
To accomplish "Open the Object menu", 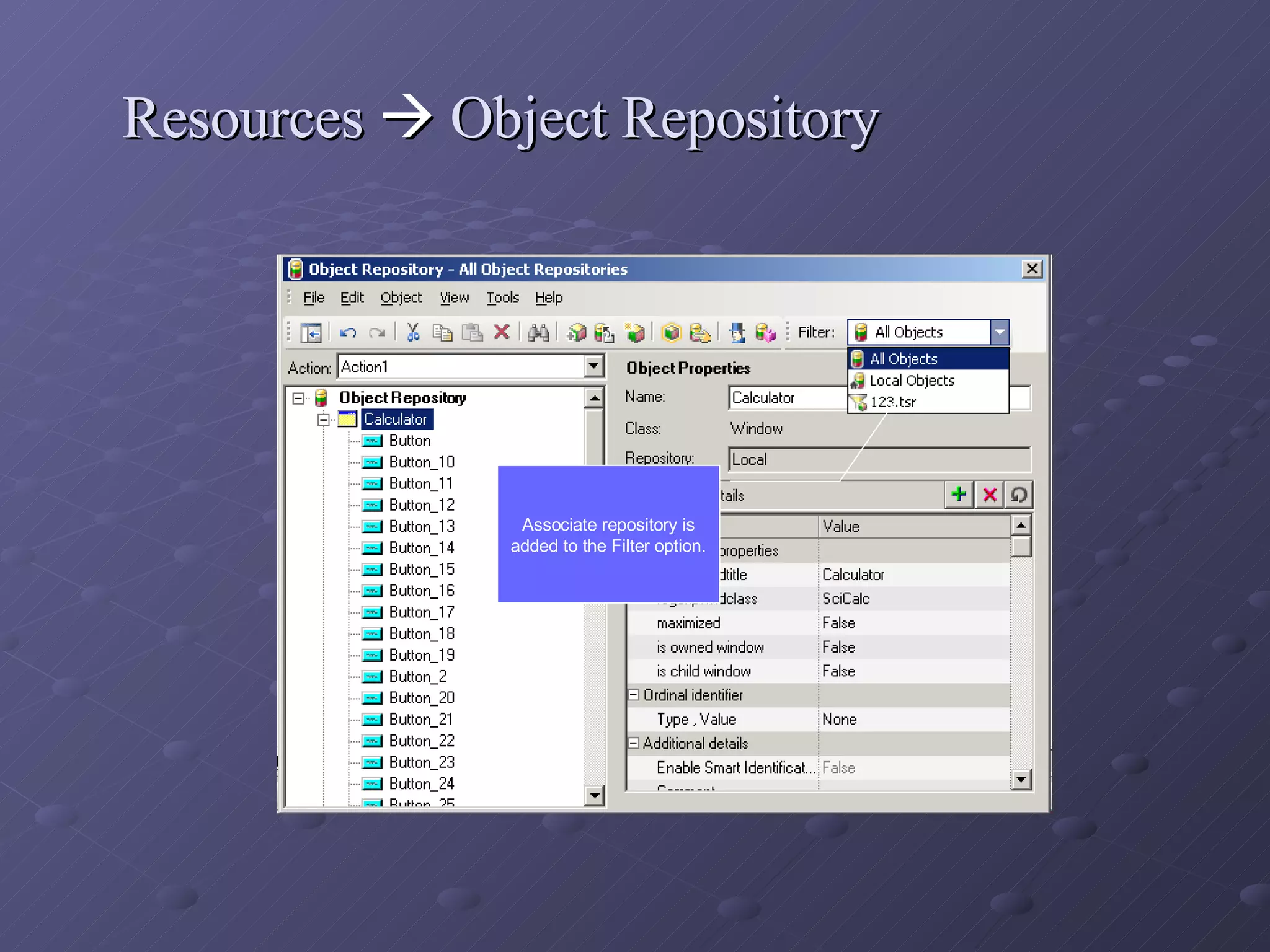I will coord(401,297).
